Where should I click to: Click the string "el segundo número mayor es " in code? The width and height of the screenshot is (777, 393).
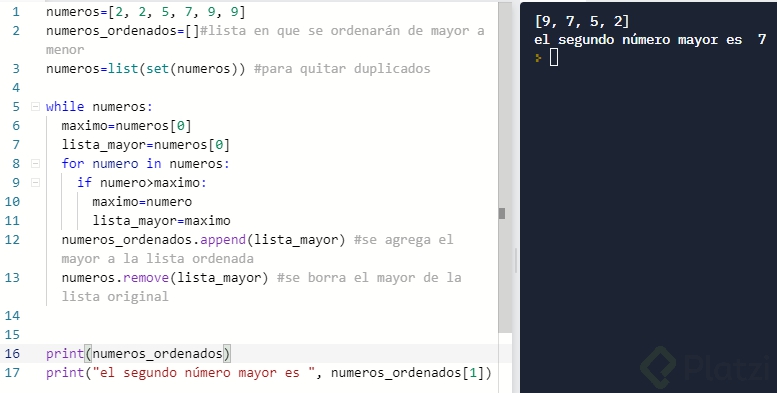204,372
